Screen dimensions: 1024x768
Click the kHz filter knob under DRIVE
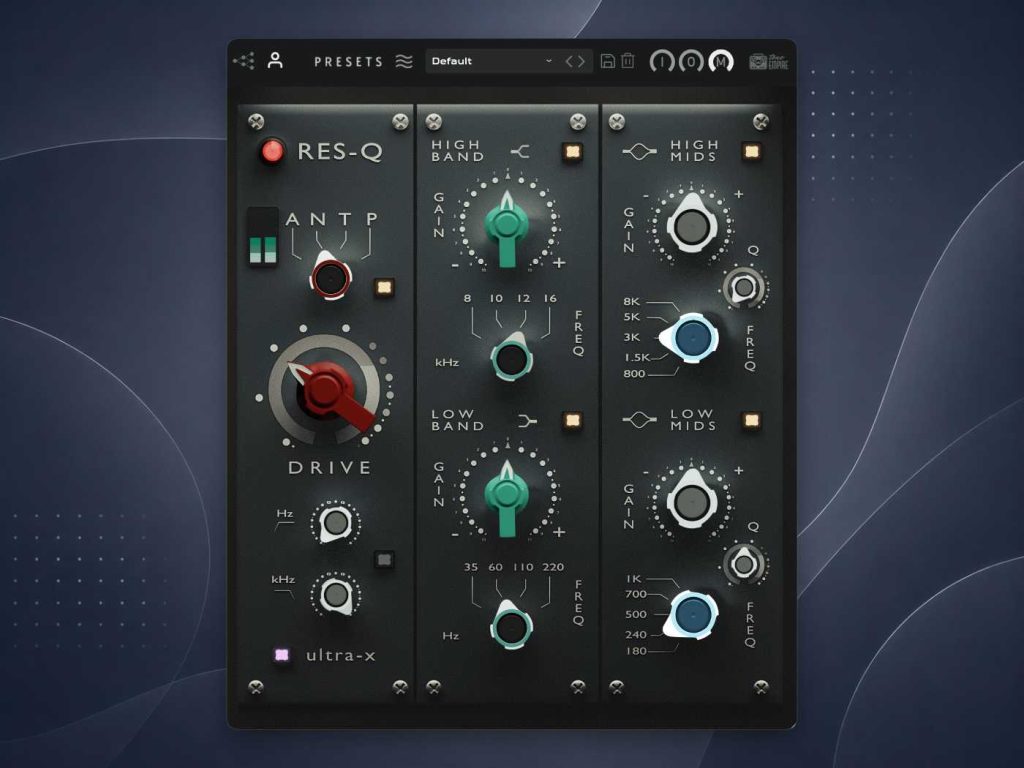click(x=336, y=594)
